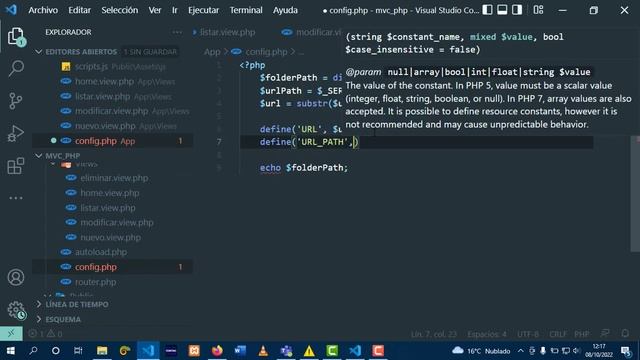Open config.php in the MVC_PHP tree
This screenshot has width=640, height=360.
[x=113, y=267]
